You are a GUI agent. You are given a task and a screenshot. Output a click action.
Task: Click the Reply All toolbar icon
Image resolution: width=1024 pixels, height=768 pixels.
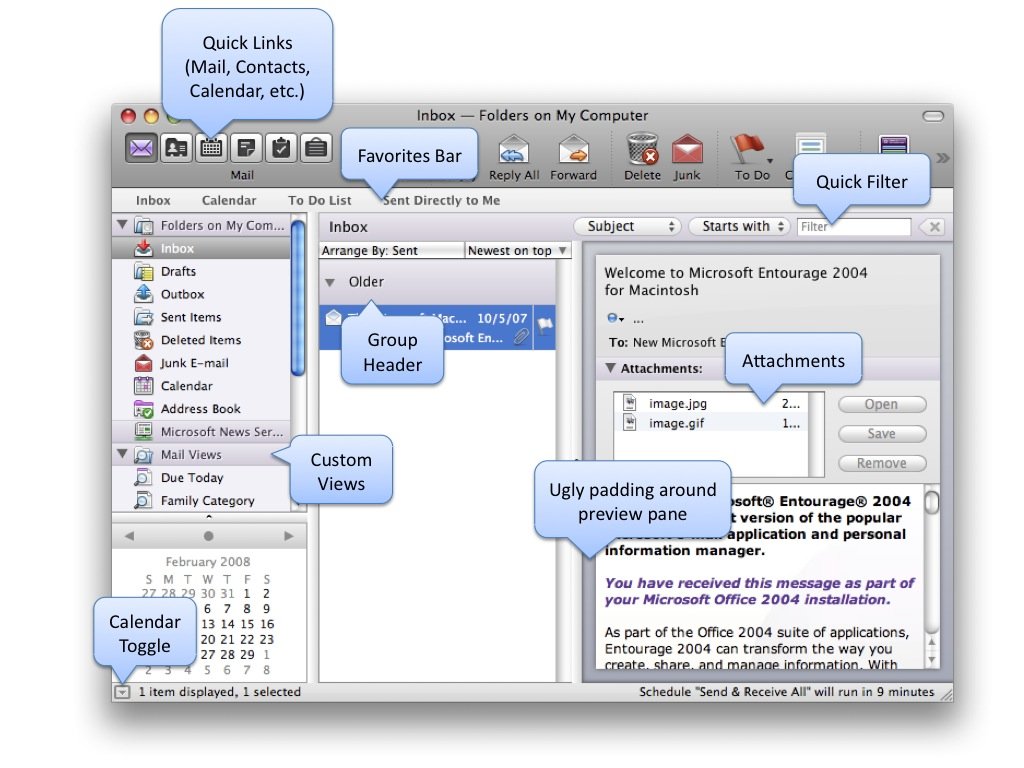514,151
